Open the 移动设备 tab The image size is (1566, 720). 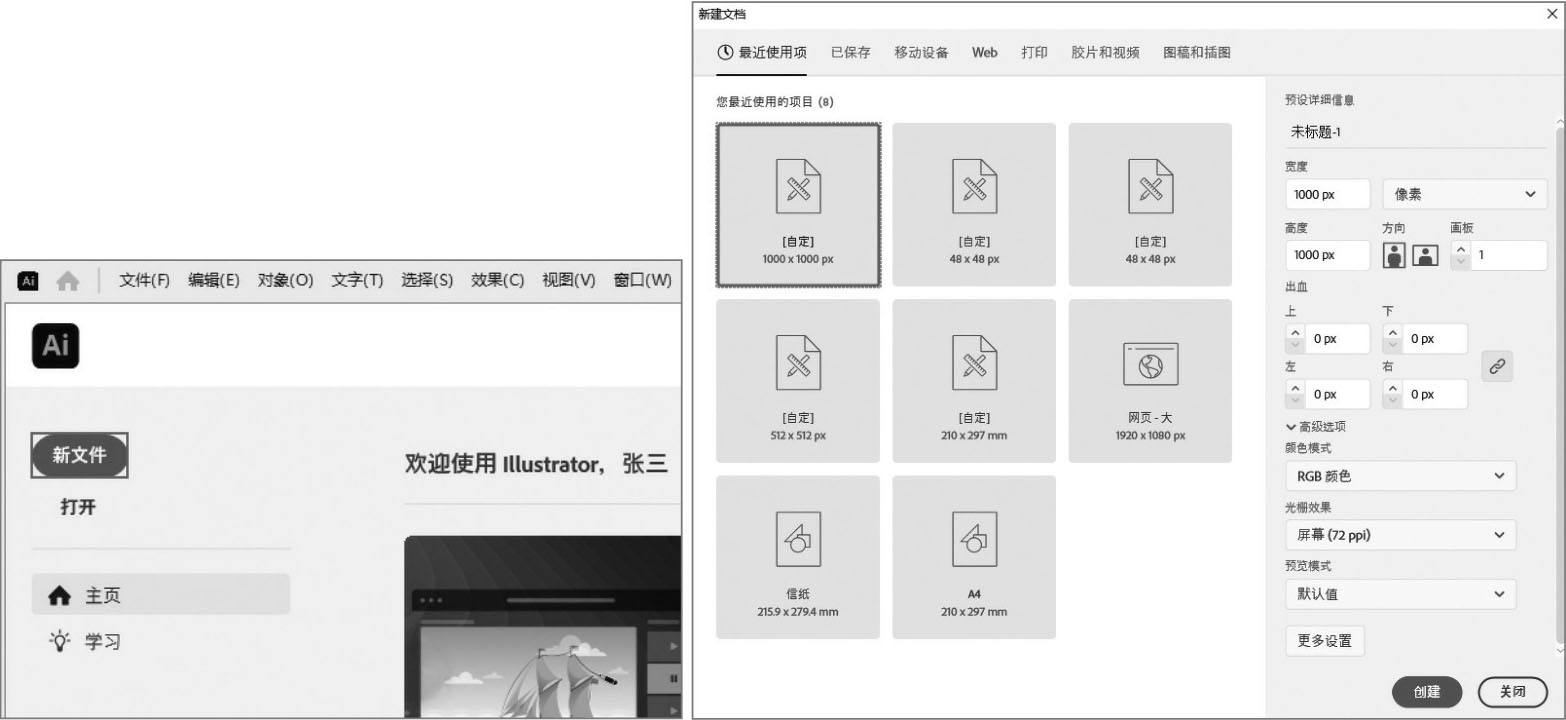pos(921,53)
